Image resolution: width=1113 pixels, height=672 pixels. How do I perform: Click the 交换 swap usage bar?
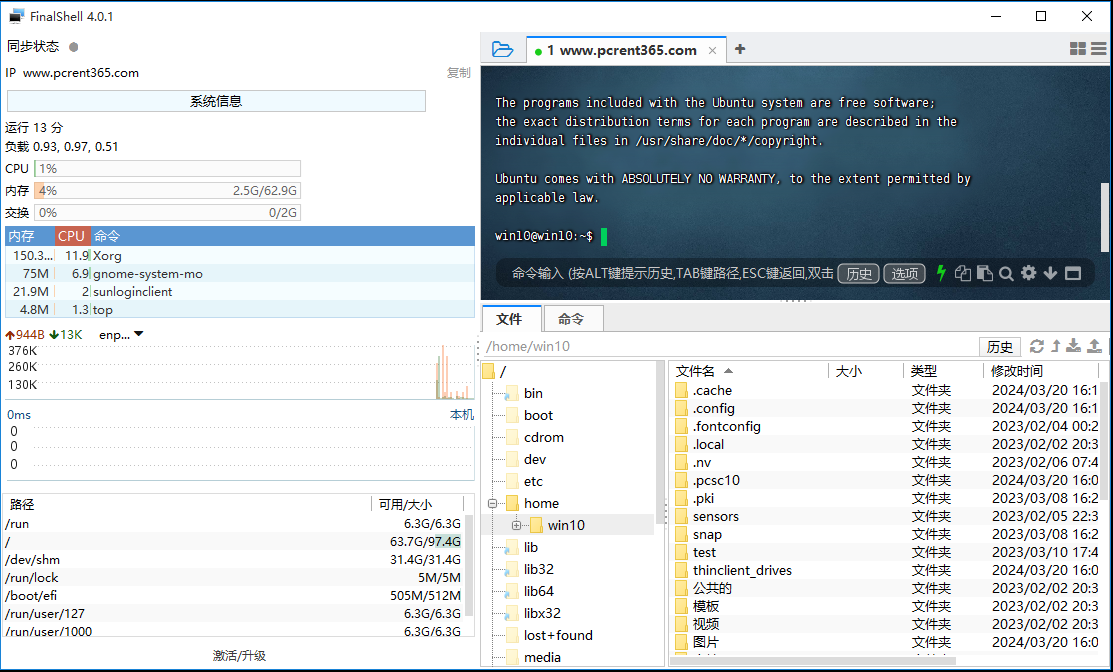(x=168, y=212)
